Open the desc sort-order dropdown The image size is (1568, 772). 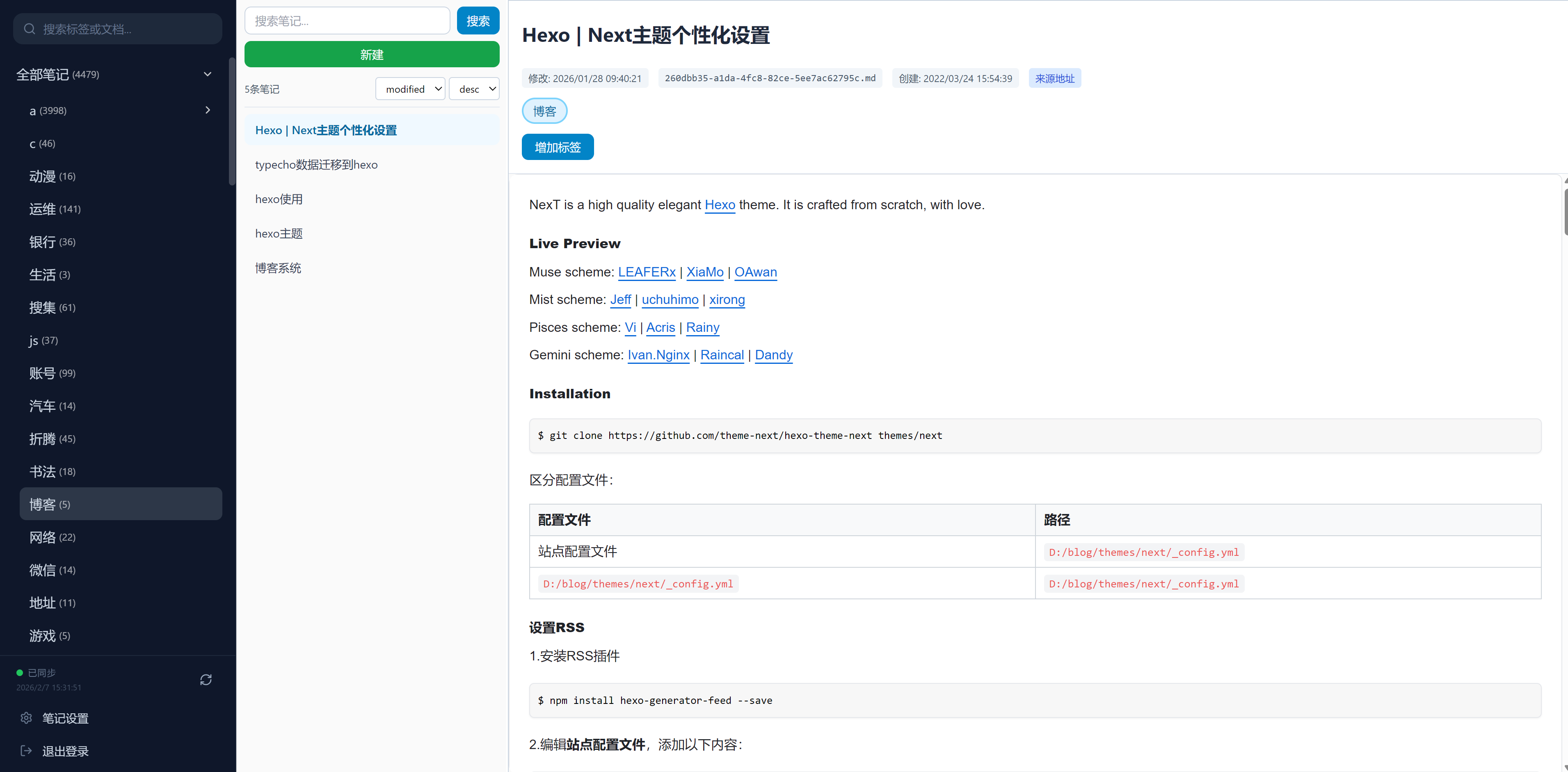pos(474,89)
